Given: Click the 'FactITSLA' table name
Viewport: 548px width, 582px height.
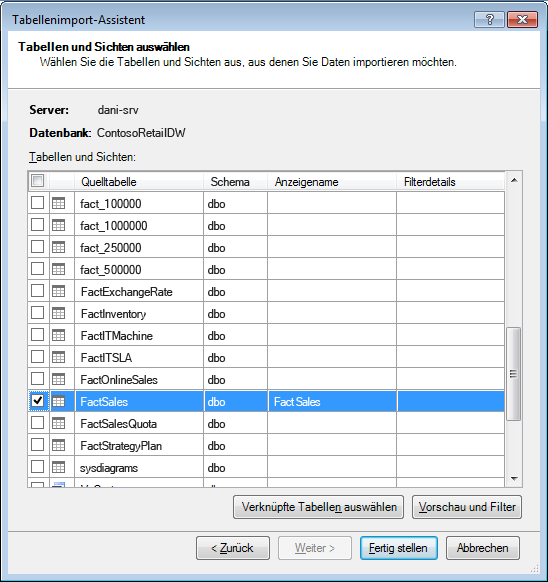Looking at the screenshot, I should tap(107, 358).
